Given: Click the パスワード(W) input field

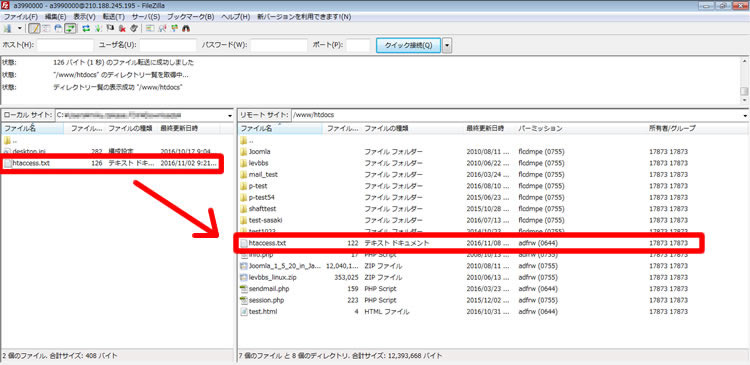Looking at the screenshot, I should 279,45.
